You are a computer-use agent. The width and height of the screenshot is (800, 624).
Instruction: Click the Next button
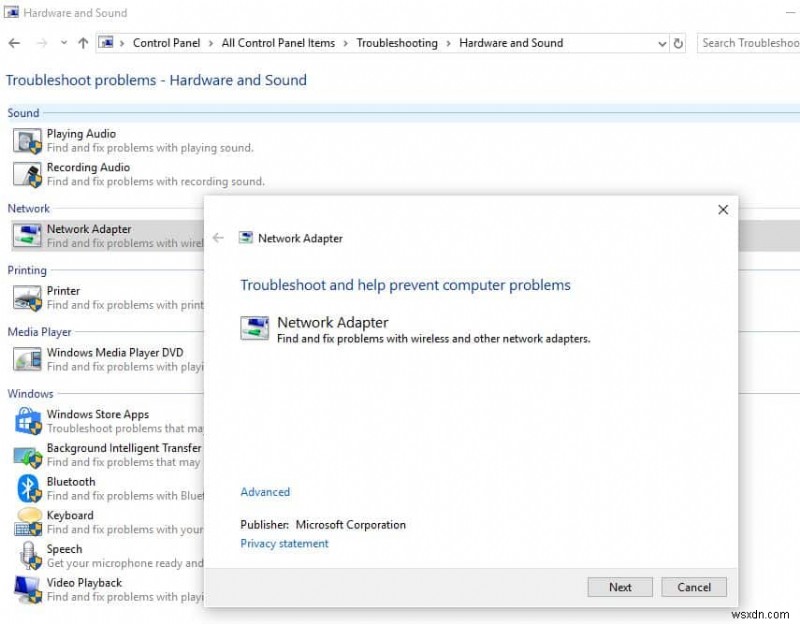[x=620, y=587]
